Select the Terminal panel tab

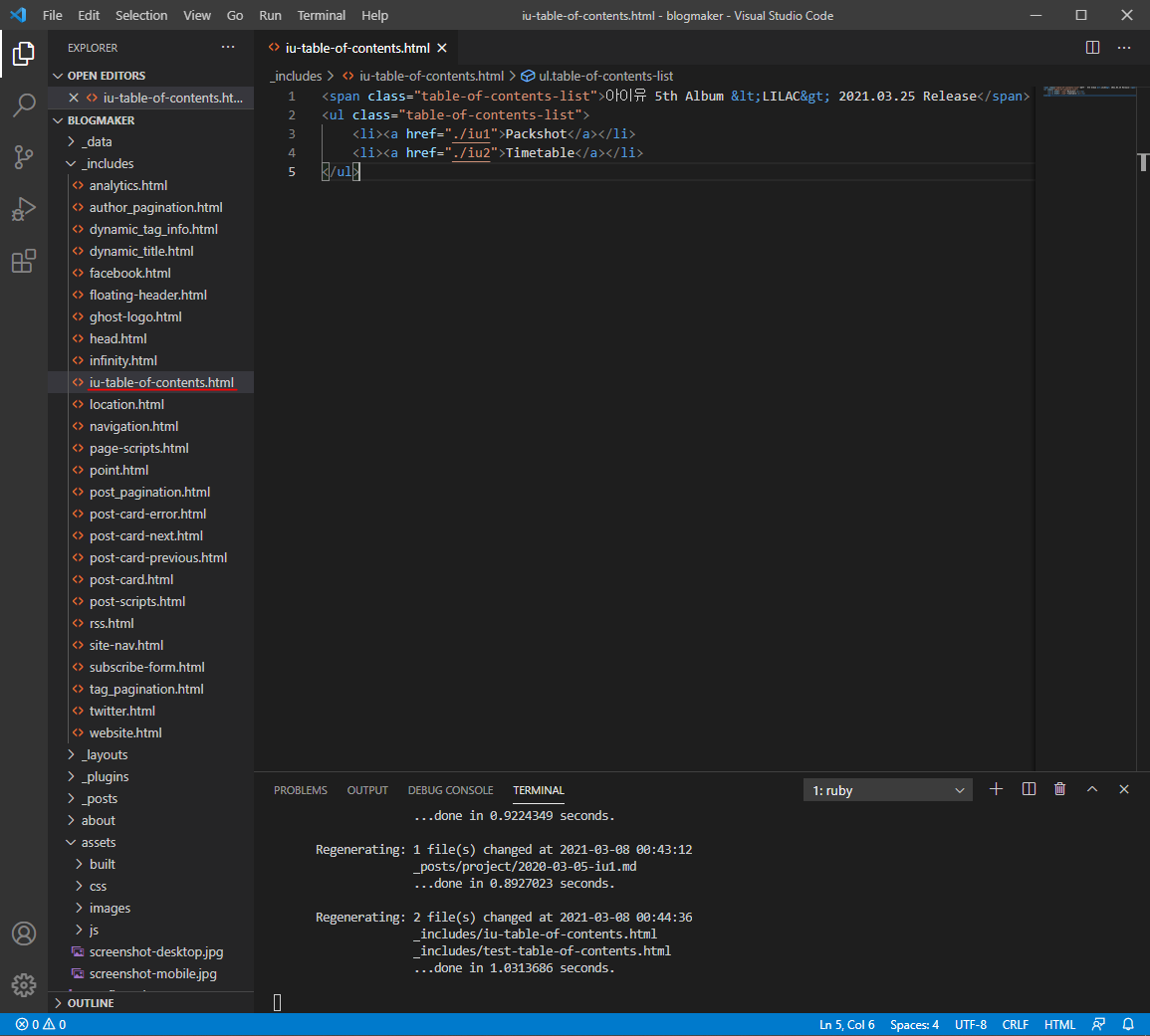click(x=539, y=790)
